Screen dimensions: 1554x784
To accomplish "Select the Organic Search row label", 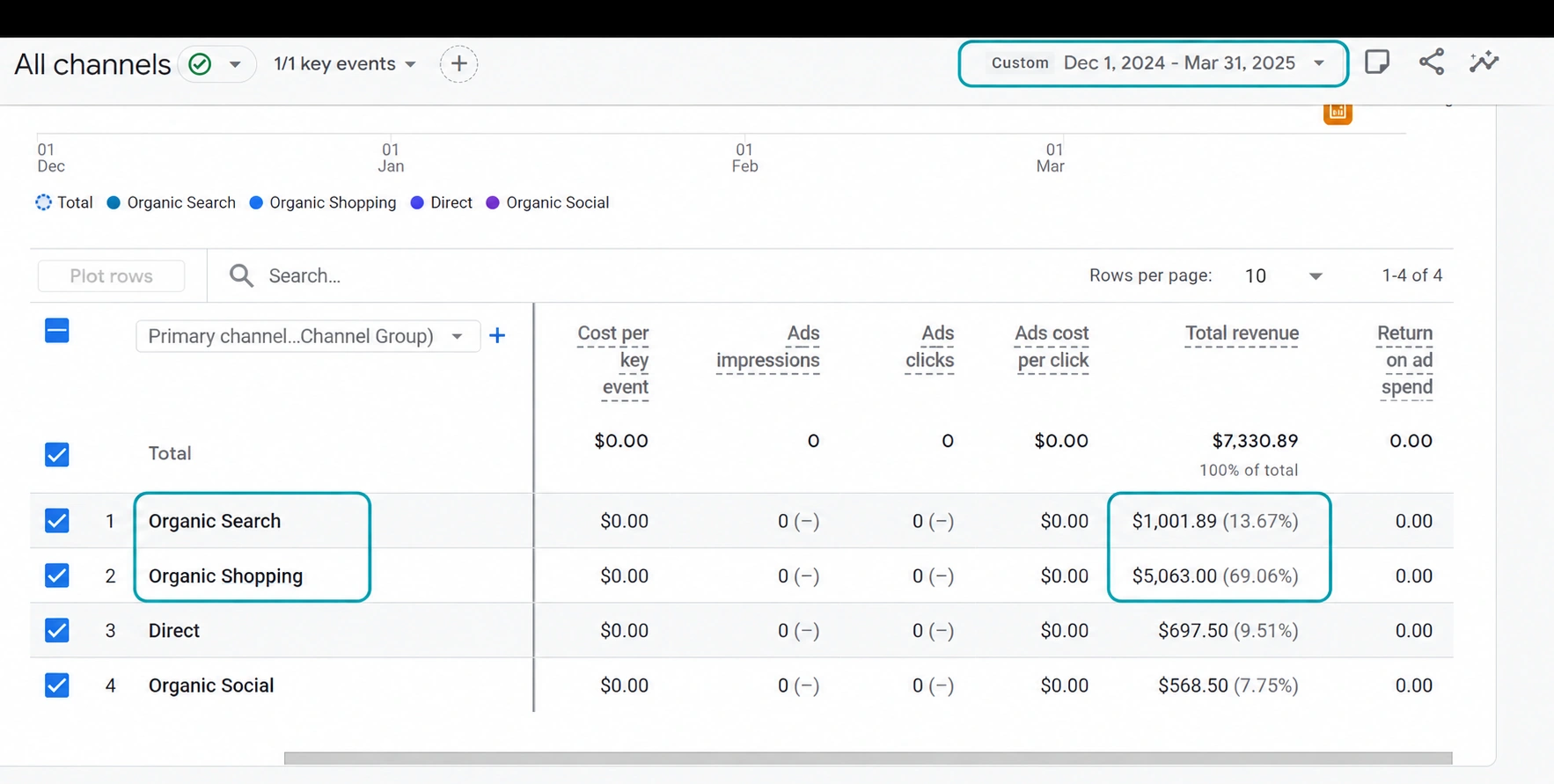I will point(215,521).
